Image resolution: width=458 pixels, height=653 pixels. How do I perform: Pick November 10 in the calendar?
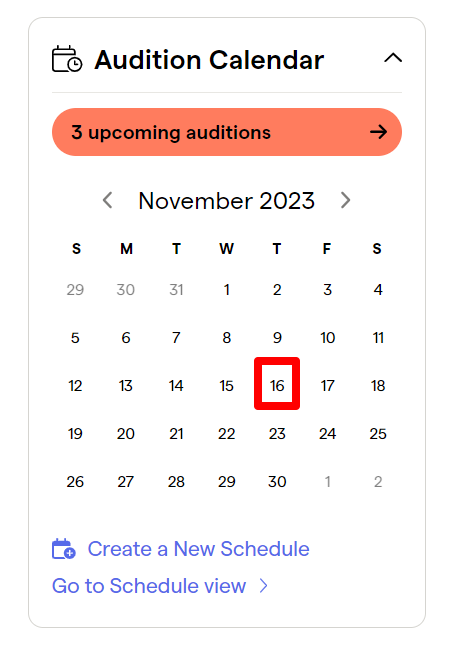click(327, 338)
